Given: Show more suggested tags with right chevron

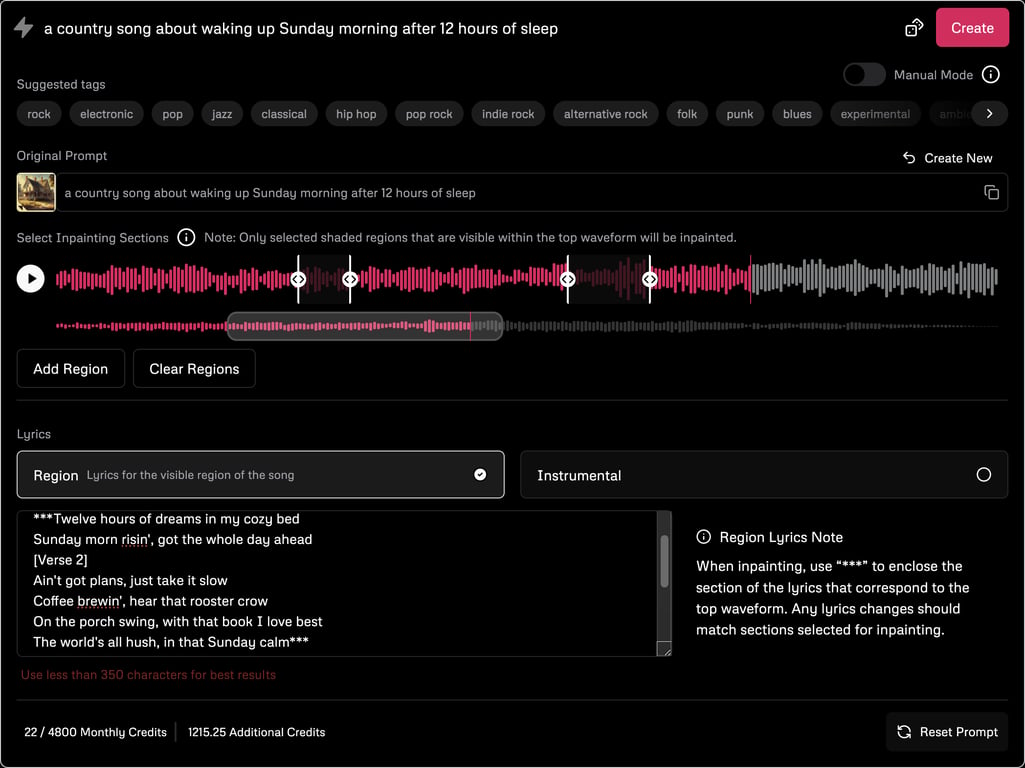Looking at the screenshot, I should pyautogui.click(x=990, y=114).
